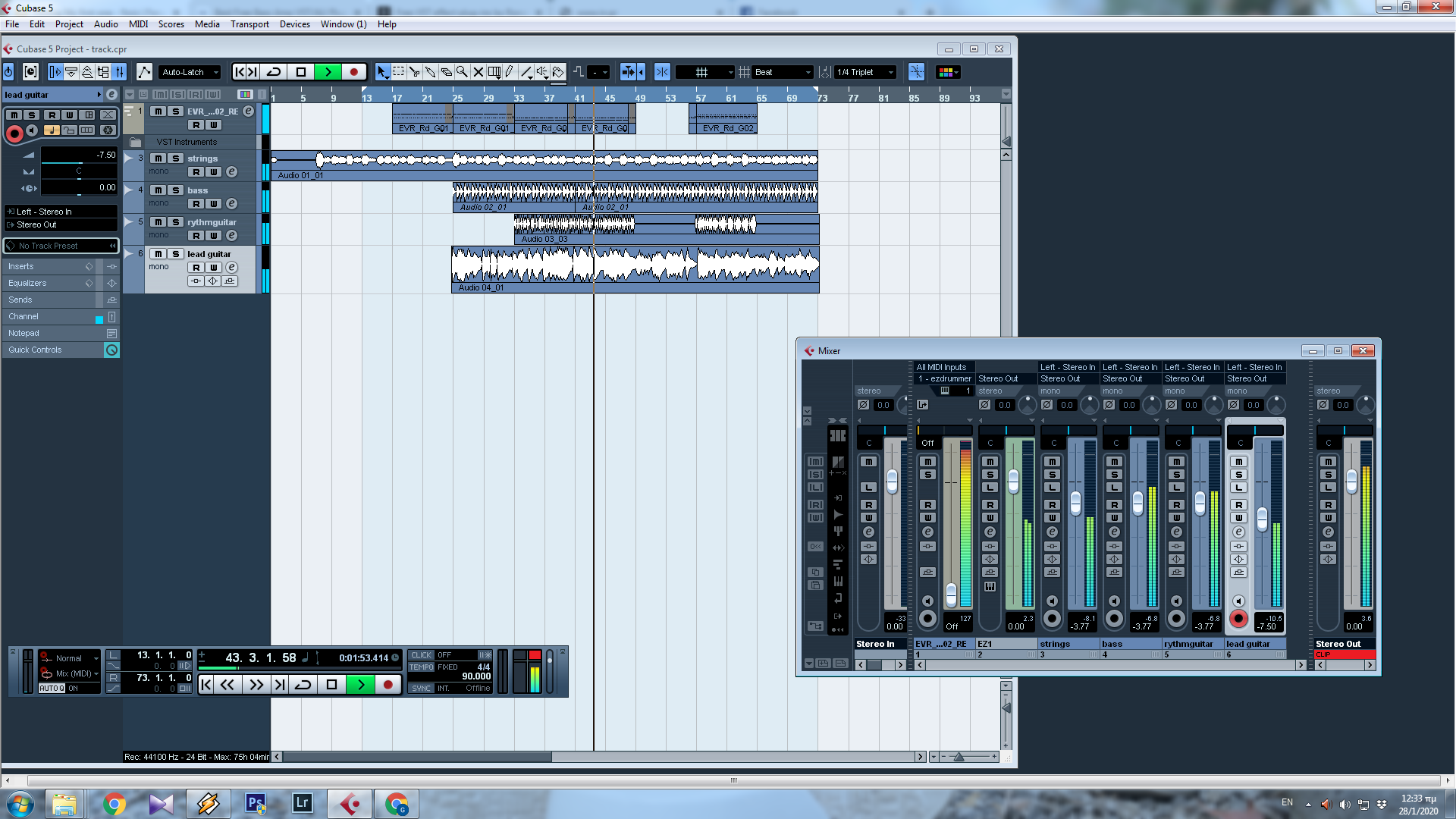This screenshot has height=819, width=1456.
Task: Open the Devices menu
Action: tap(294, 24)
